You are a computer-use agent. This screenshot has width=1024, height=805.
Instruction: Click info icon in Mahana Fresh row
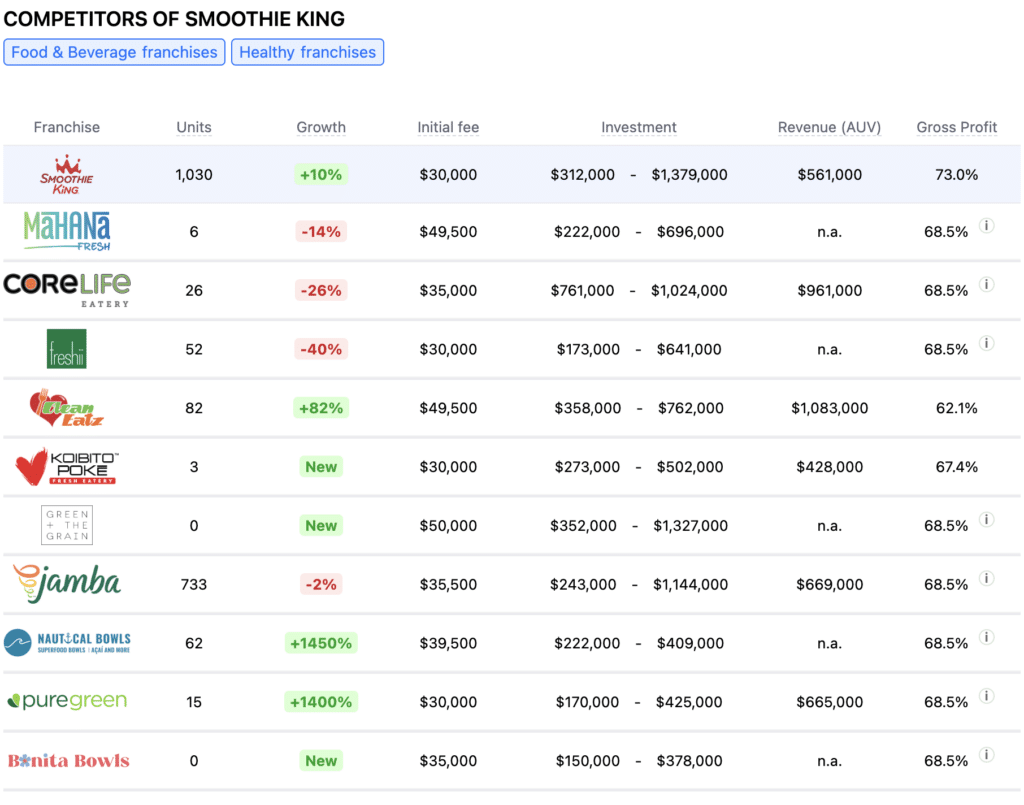tap(987, 226)
